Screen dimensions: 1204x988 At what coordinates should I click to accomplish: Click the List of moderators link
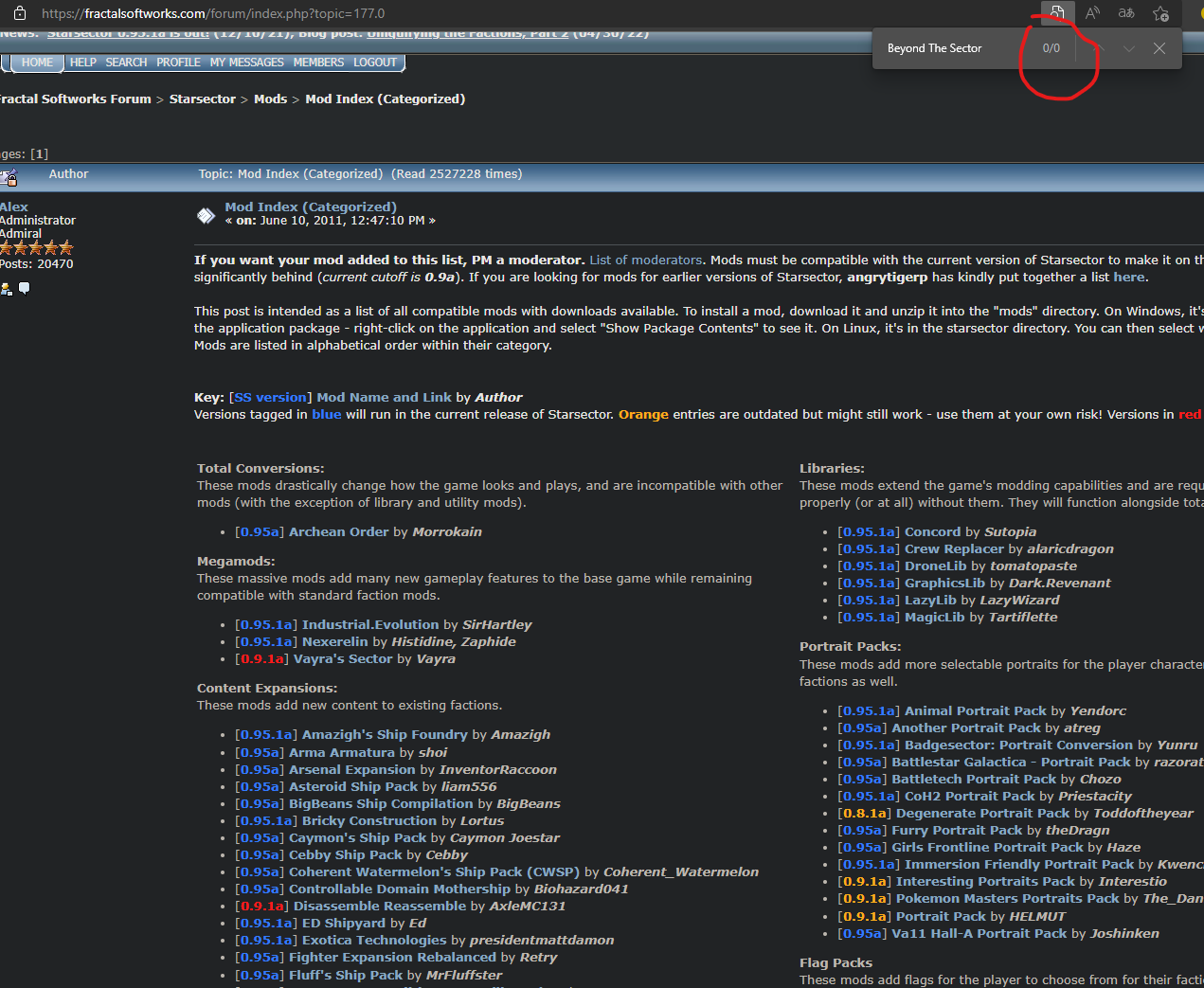pyautogui.click(x=645, y=260)
